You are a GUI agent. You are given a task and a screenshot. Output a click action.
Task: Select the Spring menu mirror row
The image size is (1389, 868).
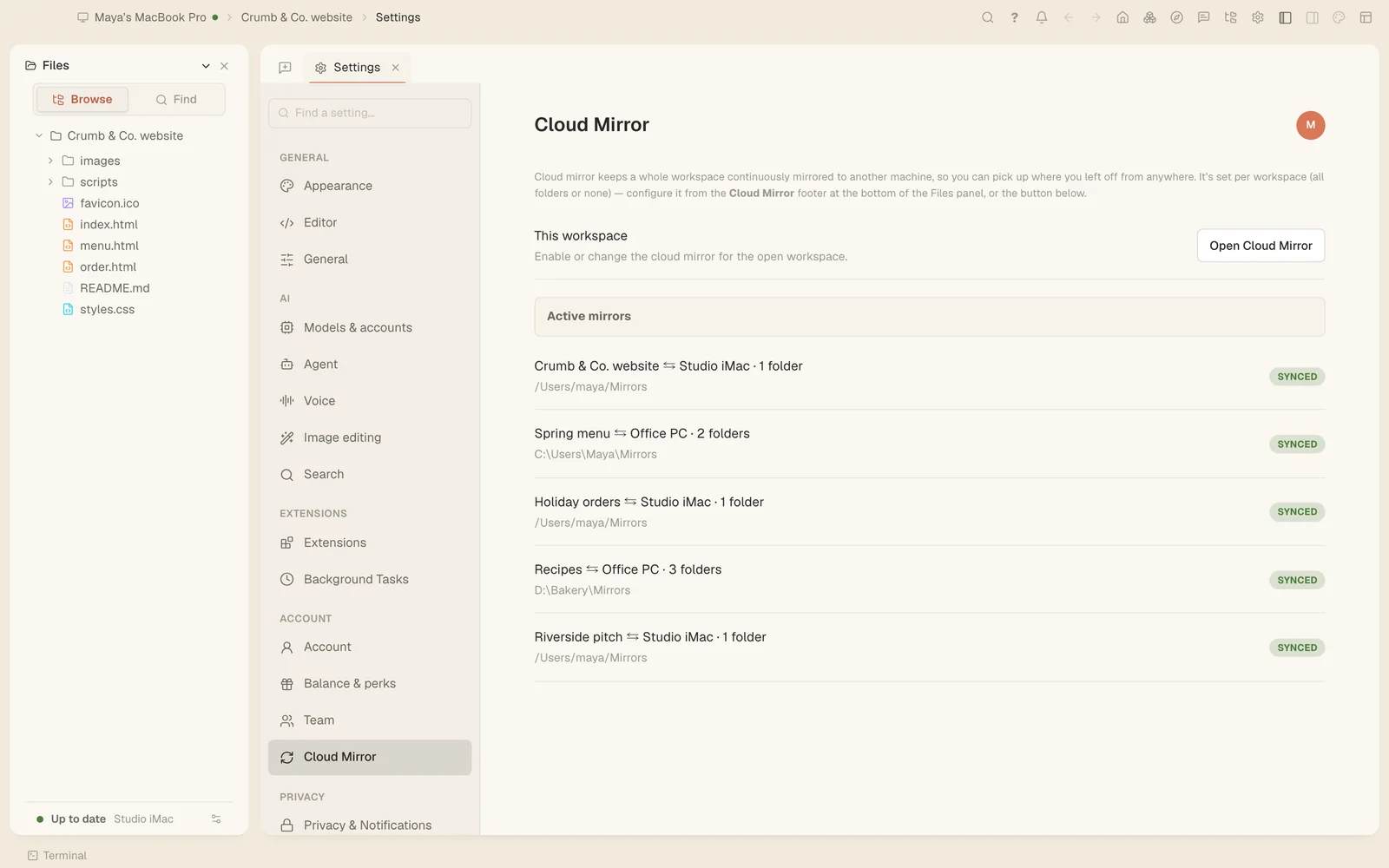(929, 444)
